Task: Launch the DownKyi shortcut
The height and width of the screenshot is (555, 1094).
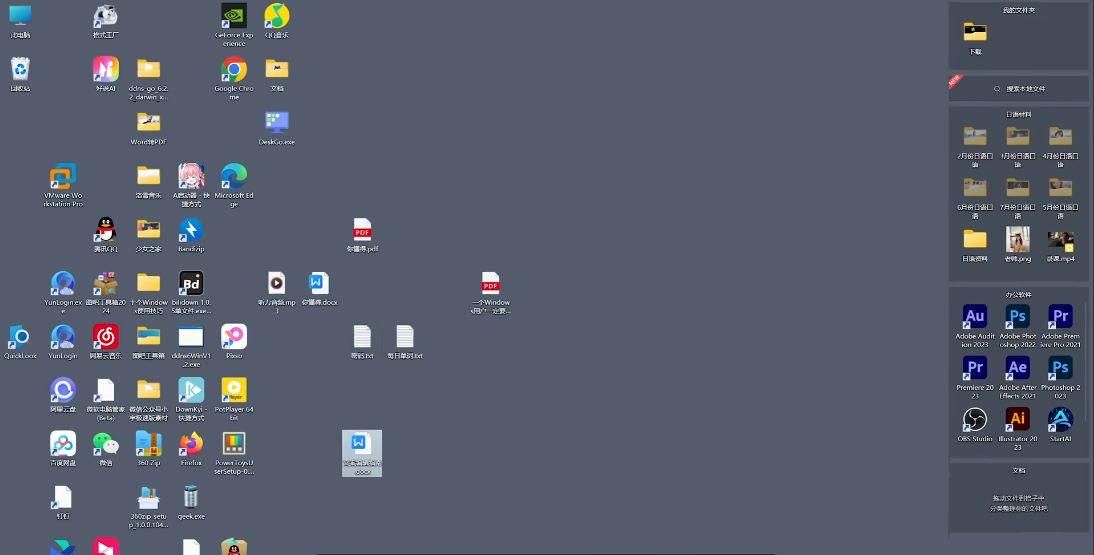Action: tap(191, 390)
